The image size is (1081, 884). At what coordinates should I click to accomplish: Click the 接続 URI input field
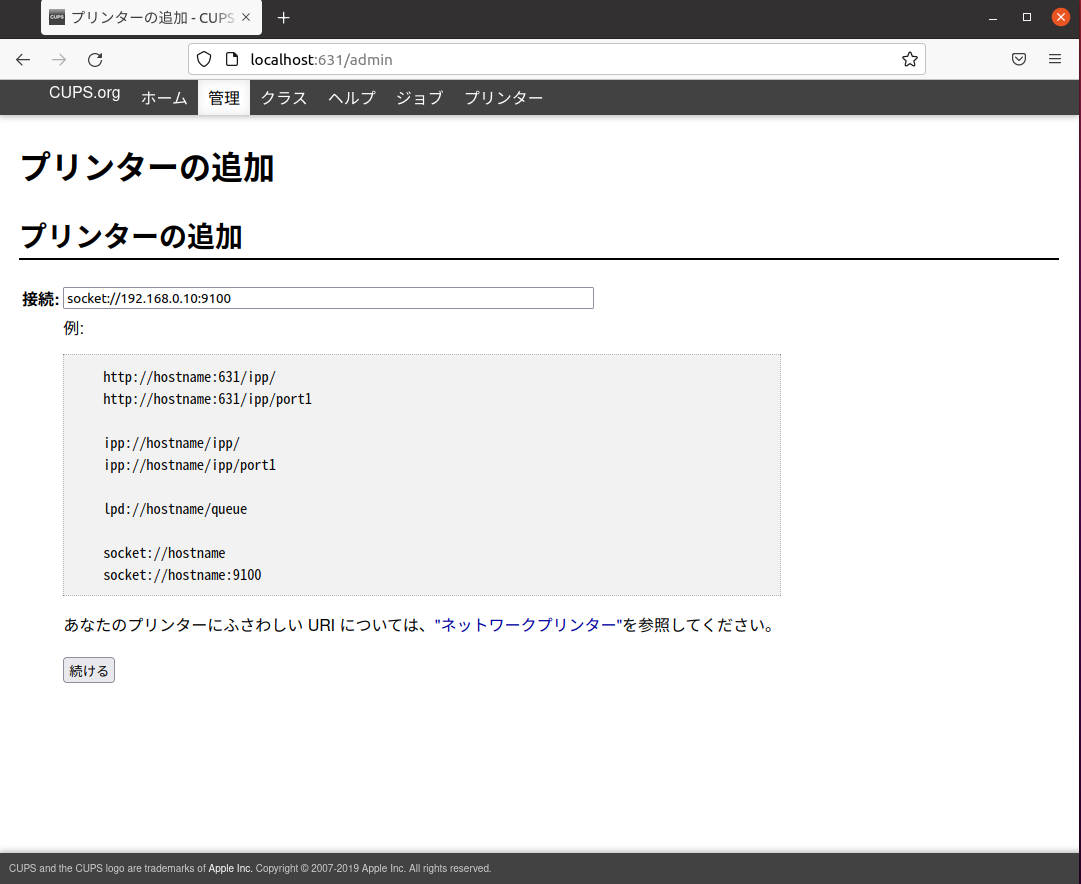(328, 298)
